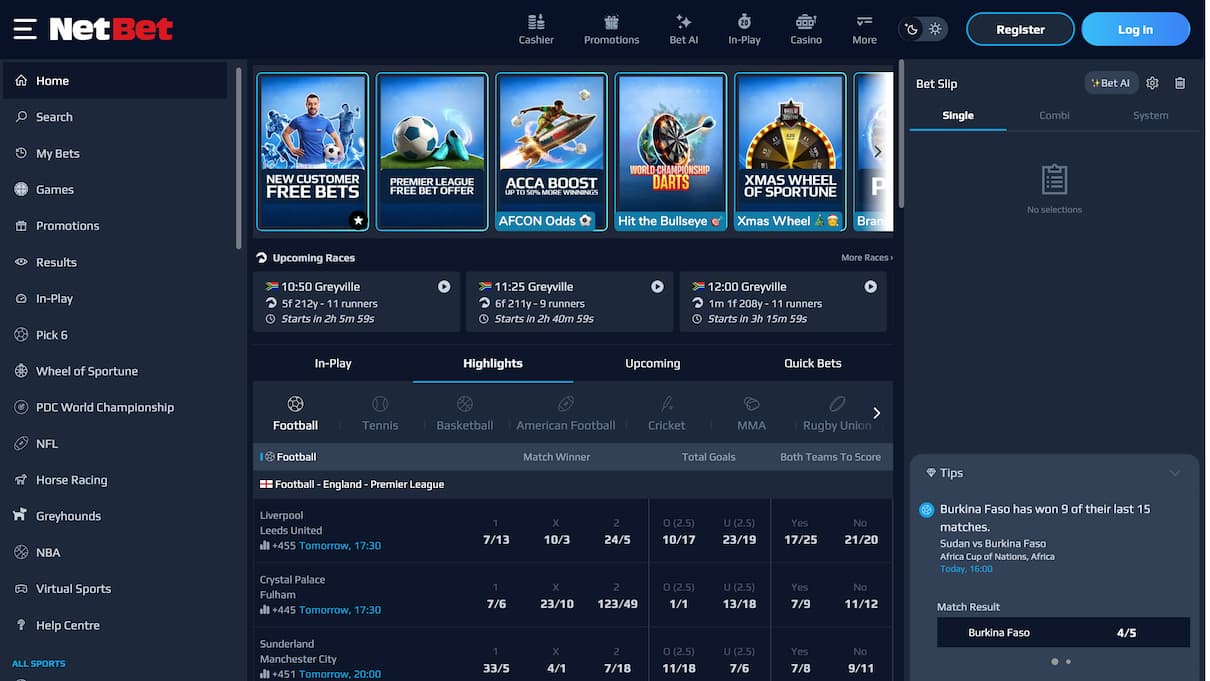Image resolution: width=1210 pixels, height=681 pixels.
Task: Switch to the Upcoming tab
Action: [x=652, y=363]
